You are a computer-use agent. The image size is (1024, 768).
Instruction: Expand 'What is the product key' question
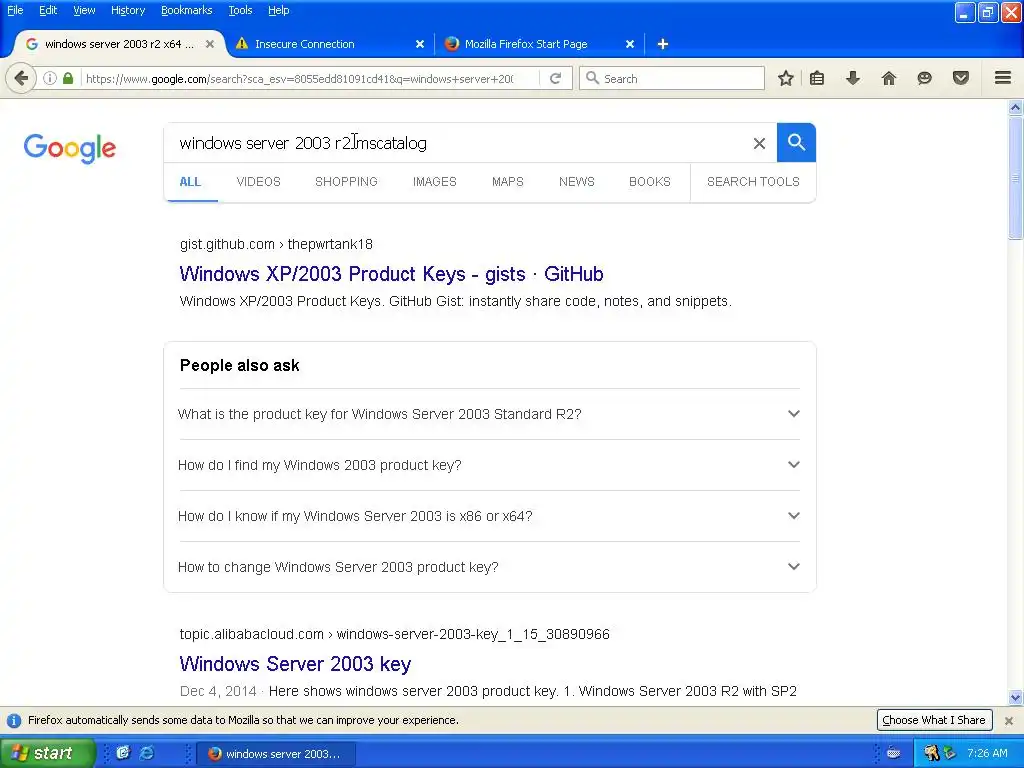(489, 414)
